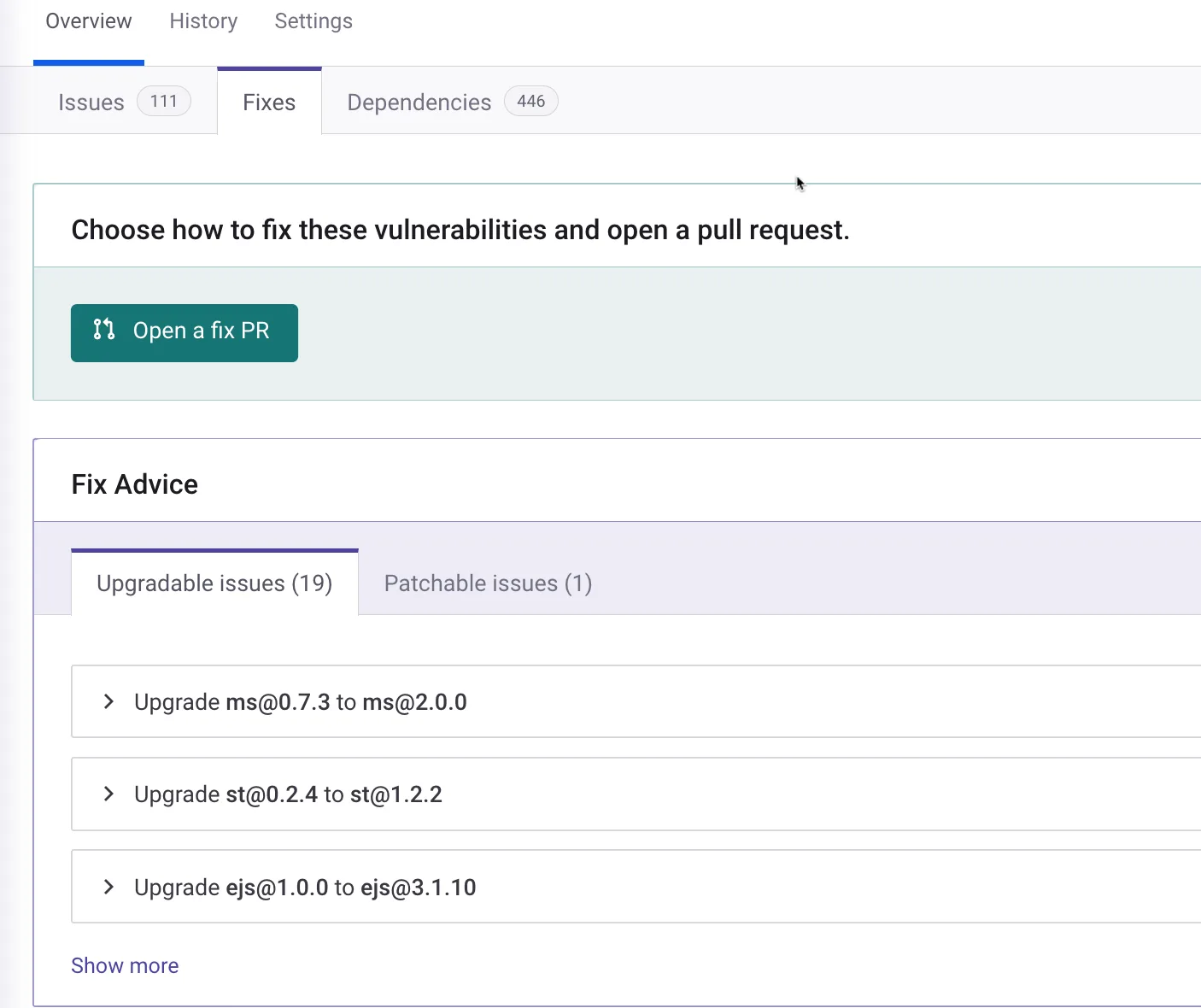This screenshot has height=1008, width=1201.
Task: View the Dependencies tab
Action: (x=419, y=102)
